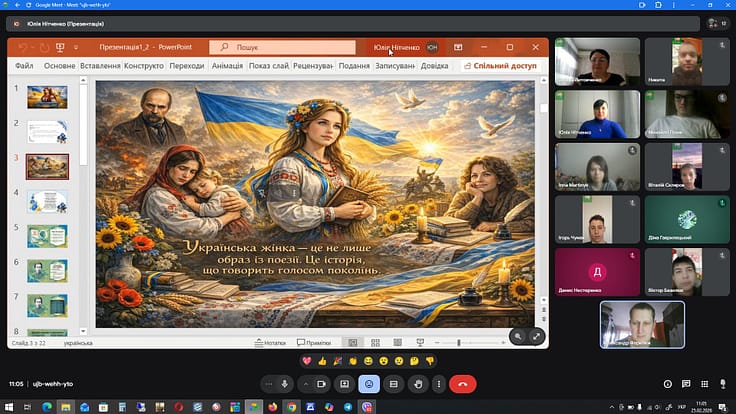Viewport: 736px width, 414px height.
Task: Open more options three-dot menu
Action: pos(438,383)
